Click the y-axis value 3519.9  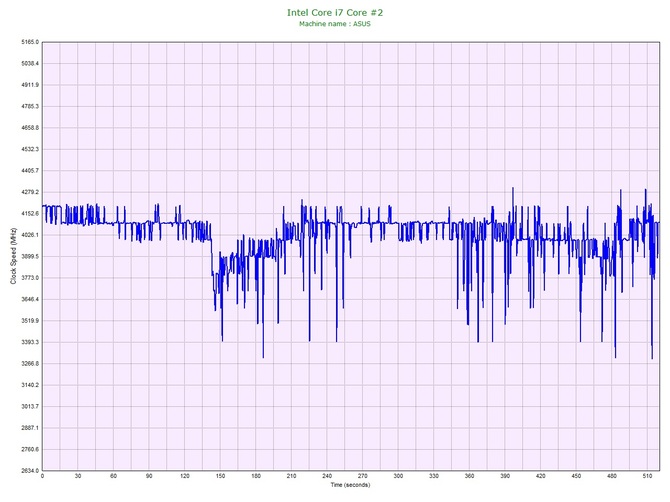click(x=30, y=321)
